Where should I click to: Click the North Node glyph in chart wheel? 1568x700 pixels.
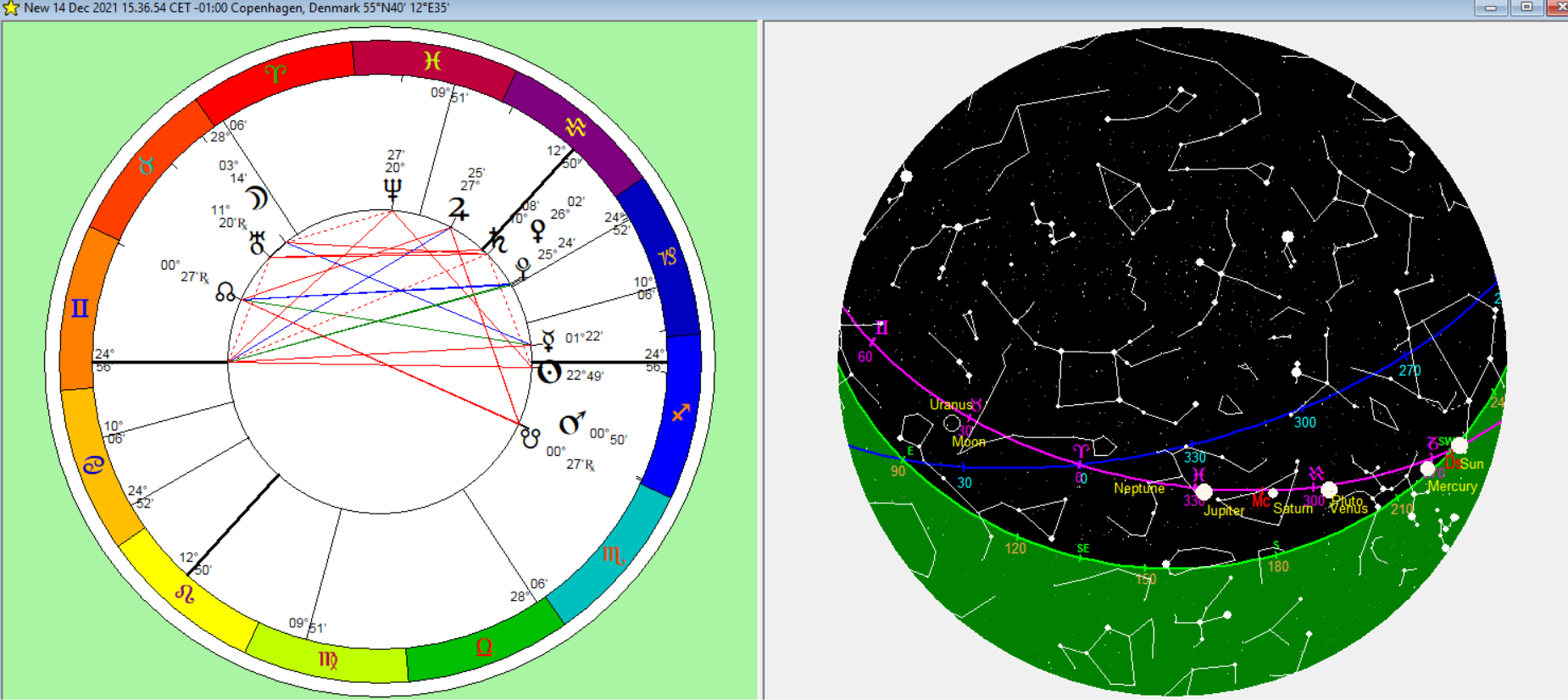[225, 293]
